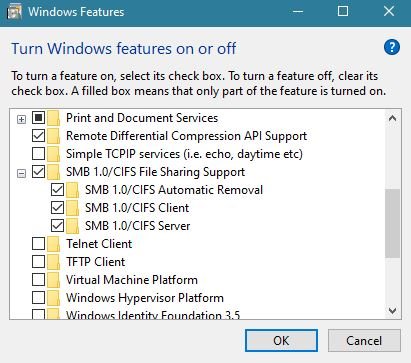Click scrollbar down arrow in features list
The width and height of the screenshot is (411, 363).
point(392,311)
